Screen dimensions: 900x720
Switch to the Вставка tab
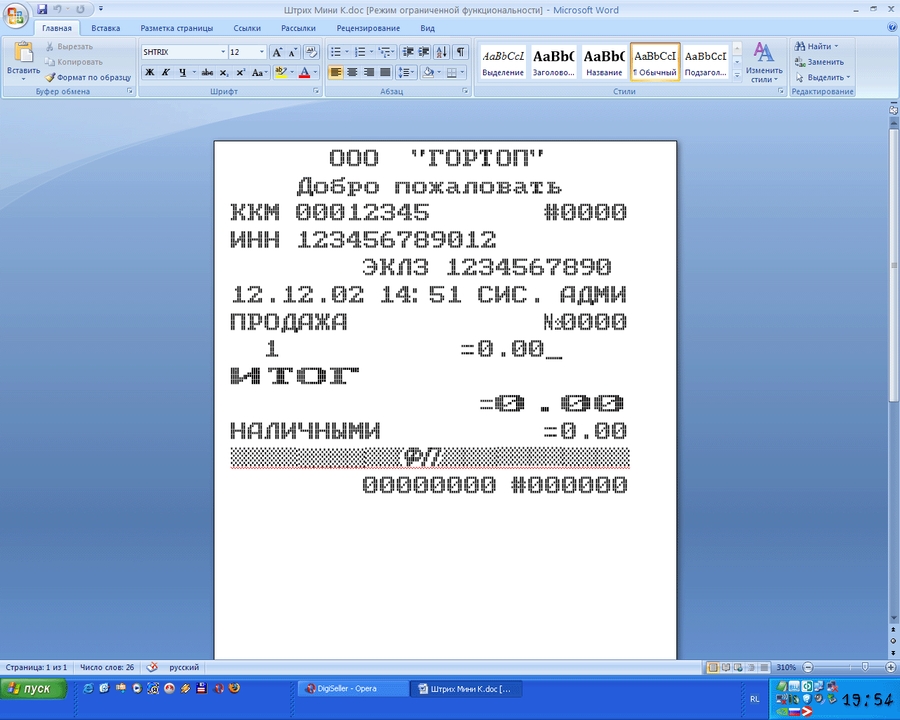pos(105,29)
